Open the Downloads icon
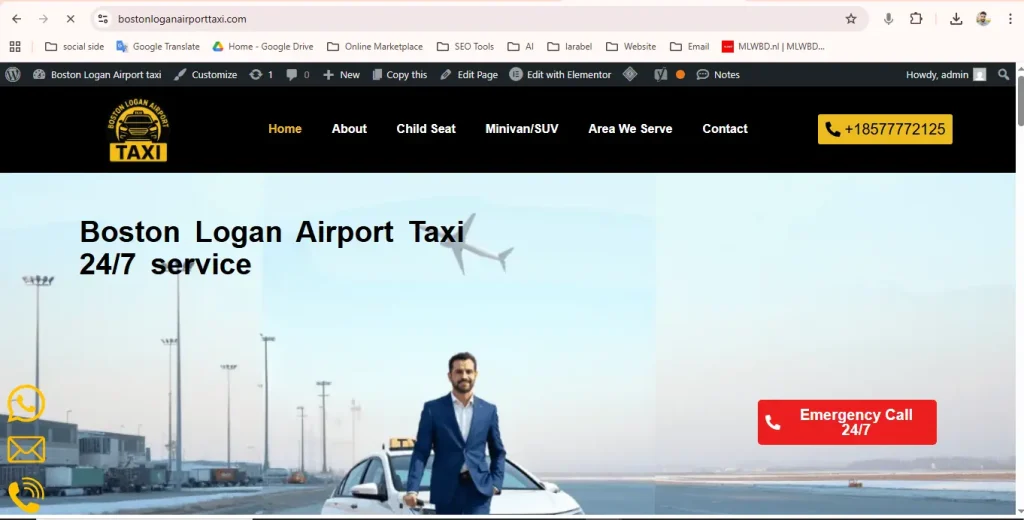This screenshot has width=1024, height=520. pos(956,19)
